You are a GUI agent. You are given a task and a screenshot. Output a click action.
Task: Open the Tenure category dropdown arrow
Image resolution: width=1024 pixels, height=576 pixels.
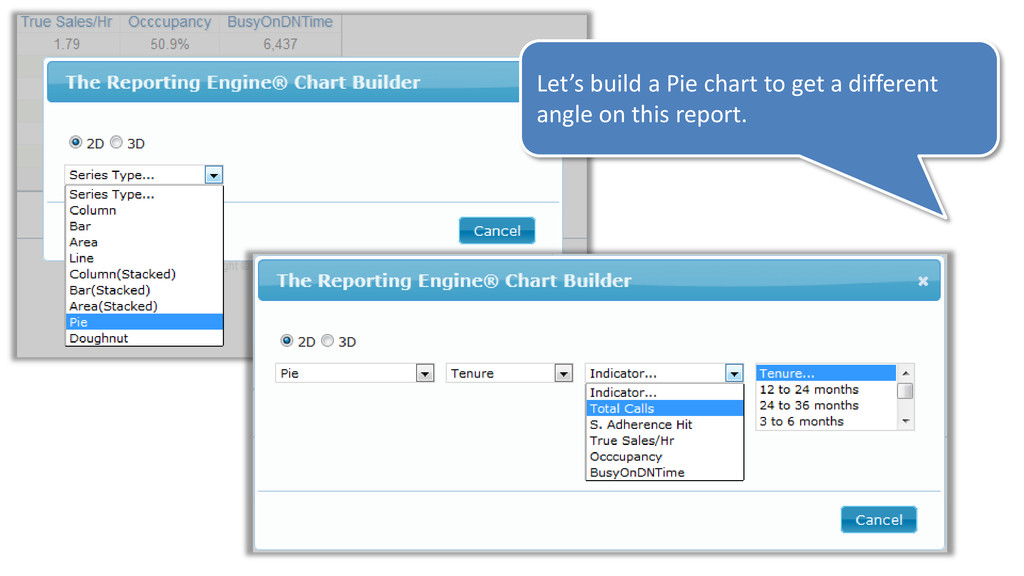[564, 374]
